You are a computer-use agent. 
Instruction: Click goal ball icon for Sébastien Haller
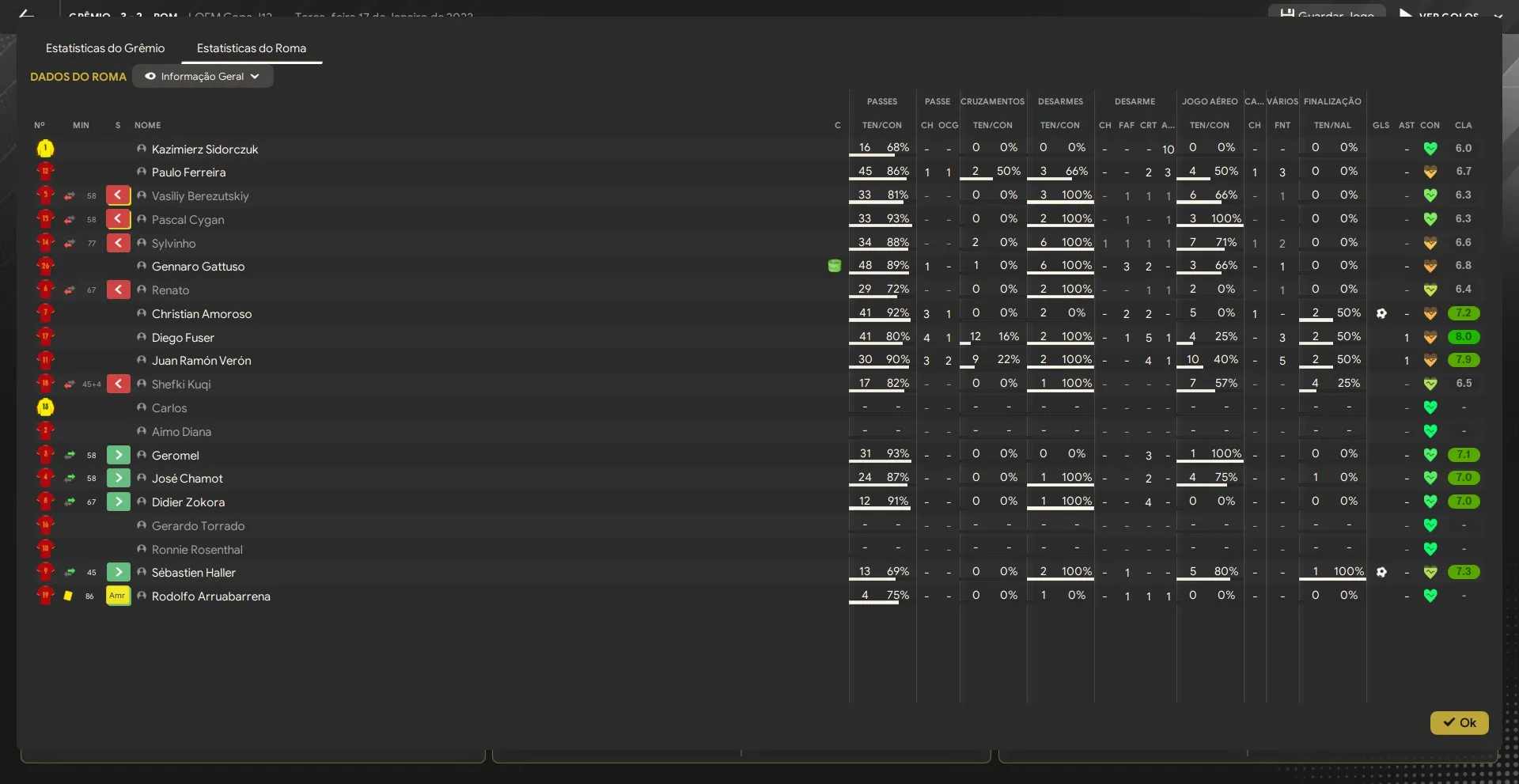[1381, 572]
